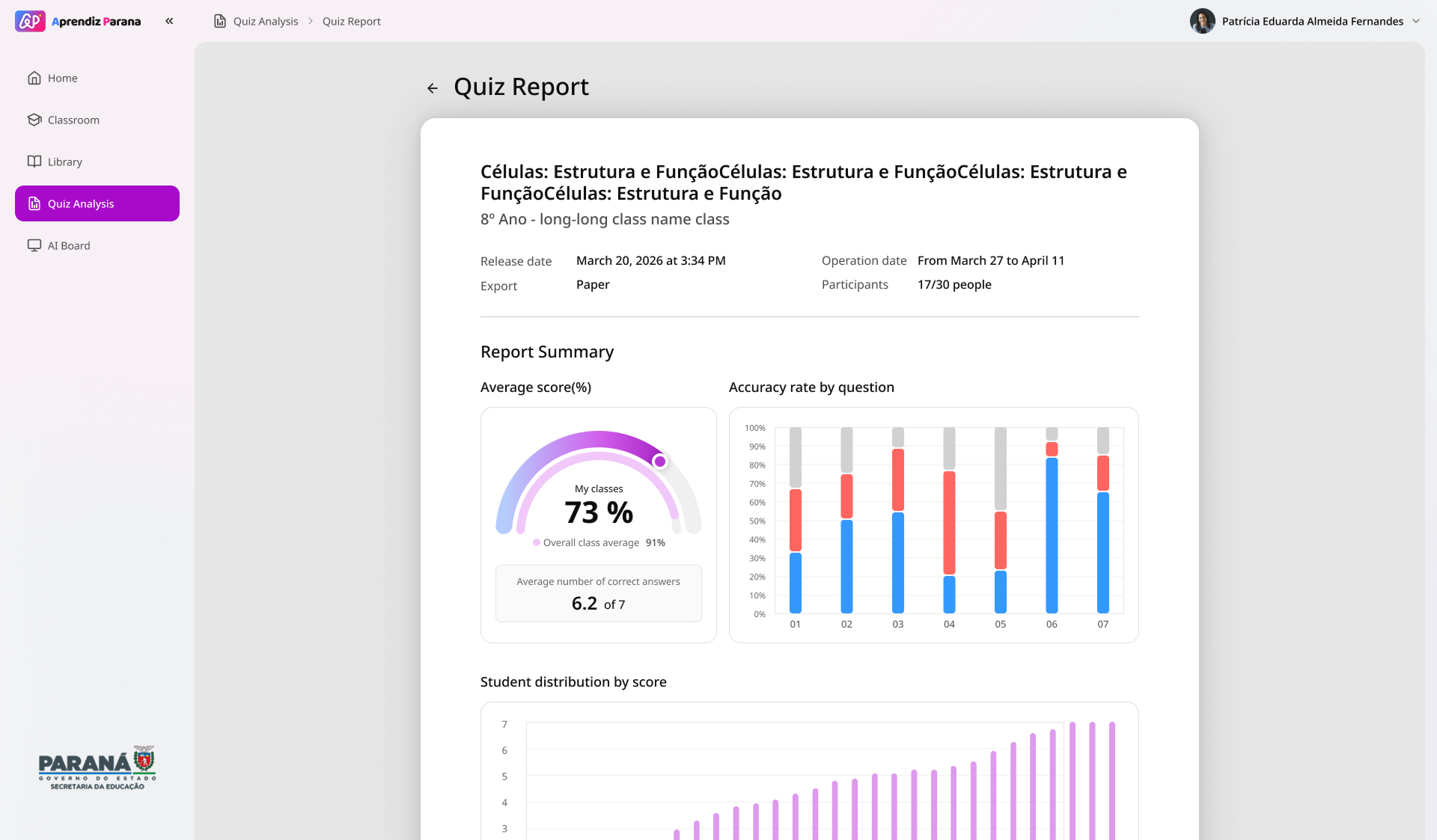Viewport: 1437px width, 840px height.
Task: Click the Library book icon
Action: point(34,162)
